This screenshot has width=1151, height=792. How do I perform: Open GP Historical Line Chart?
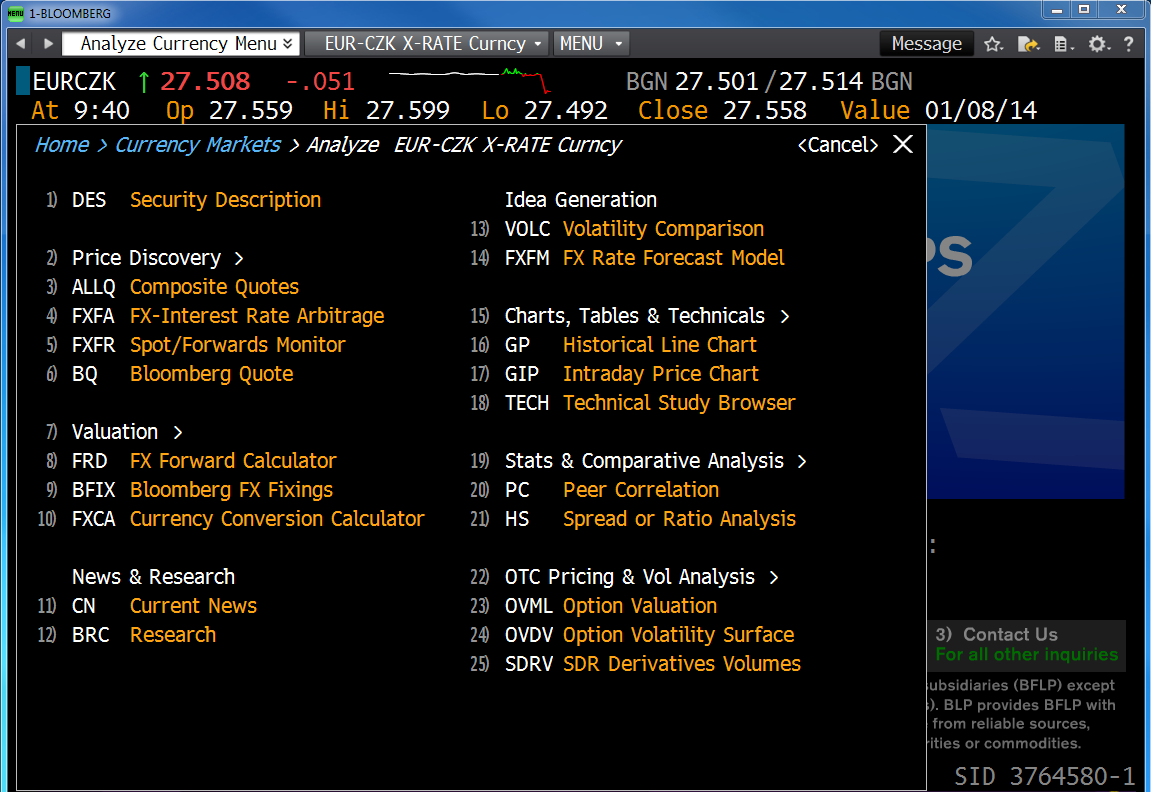click(x=631, y=345)
